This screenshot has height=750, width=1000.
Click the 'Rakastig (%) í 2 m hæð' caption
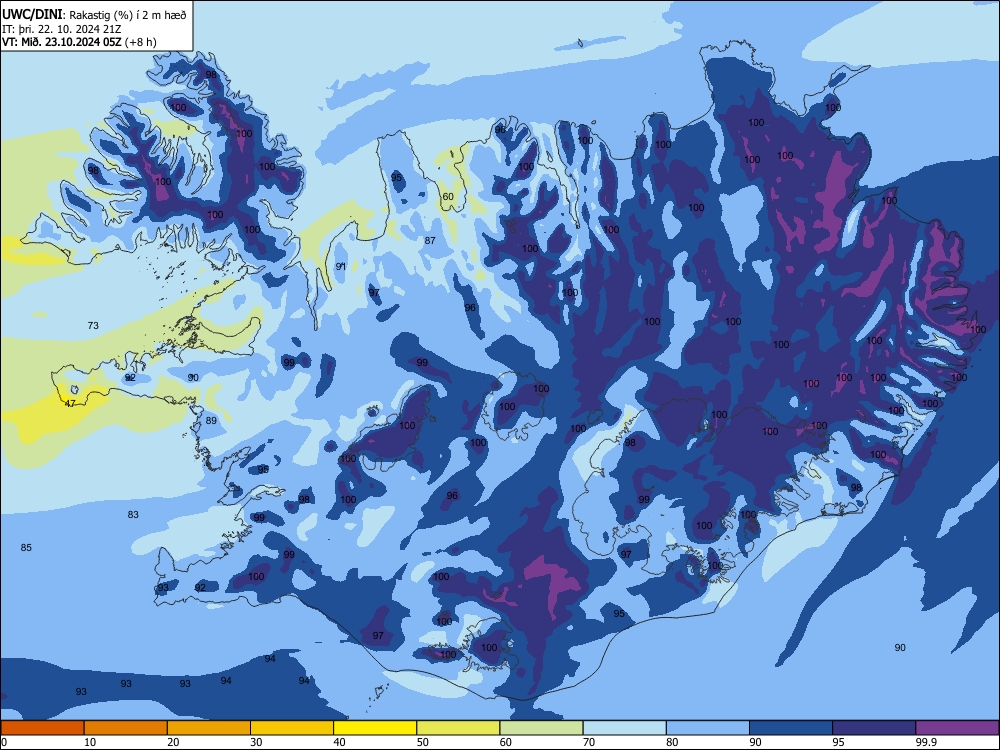[x=128, y=15]
